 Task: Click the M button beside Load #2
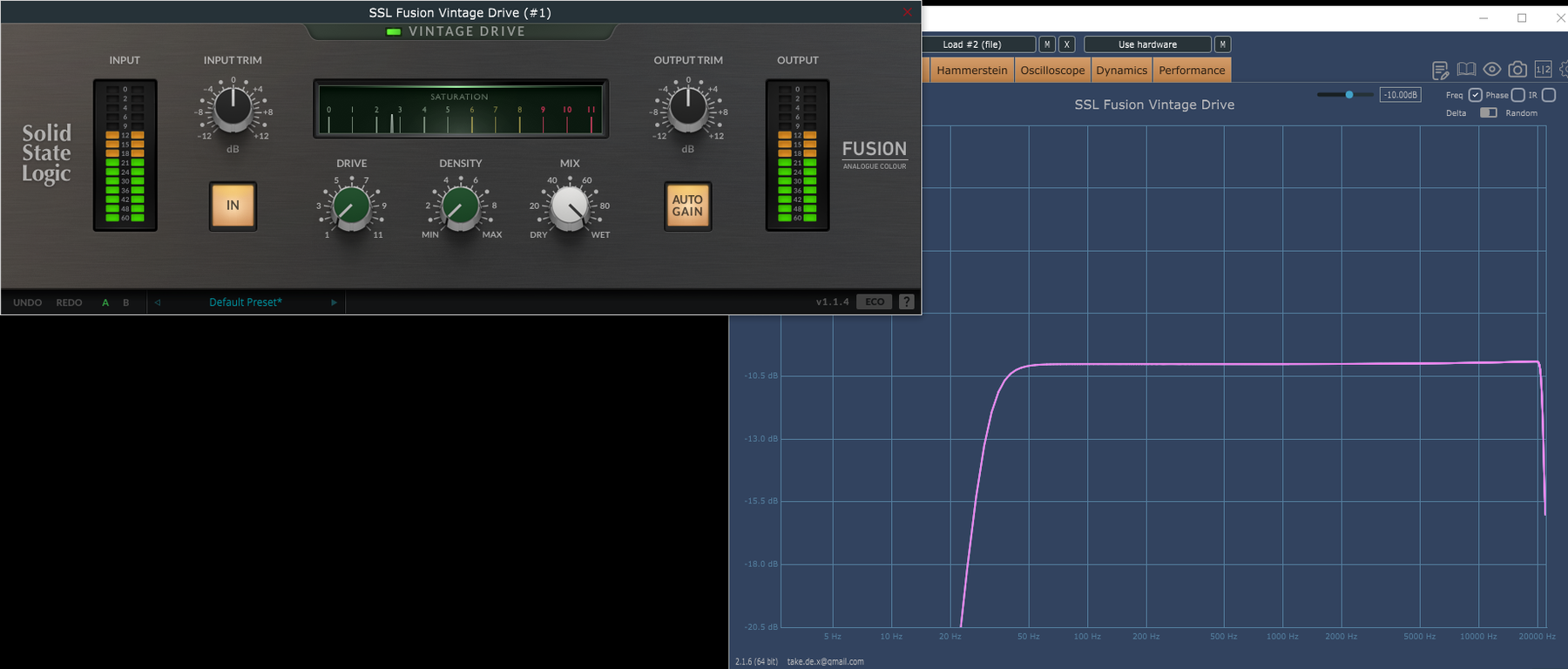coord(1047,44)
